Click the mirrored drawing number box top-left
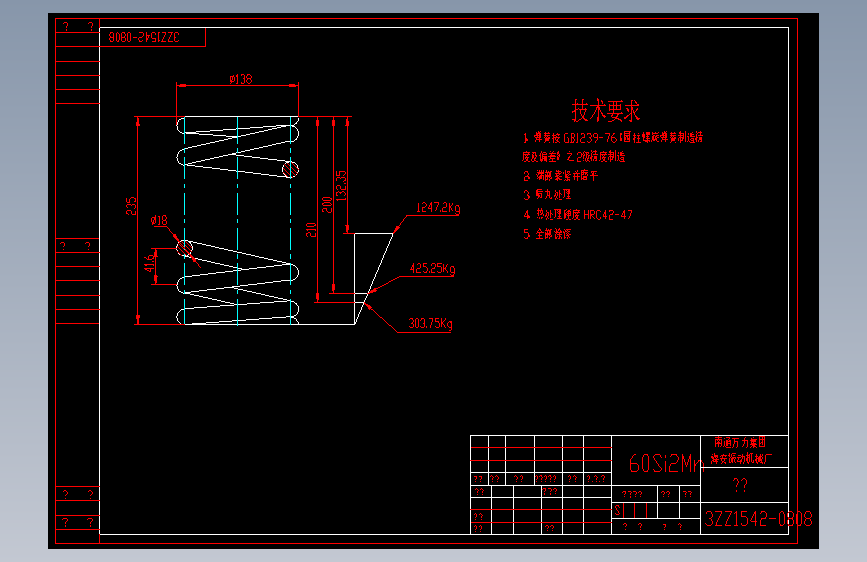The width and height of the screenshot is (867, 562). (x=153, y=37)
